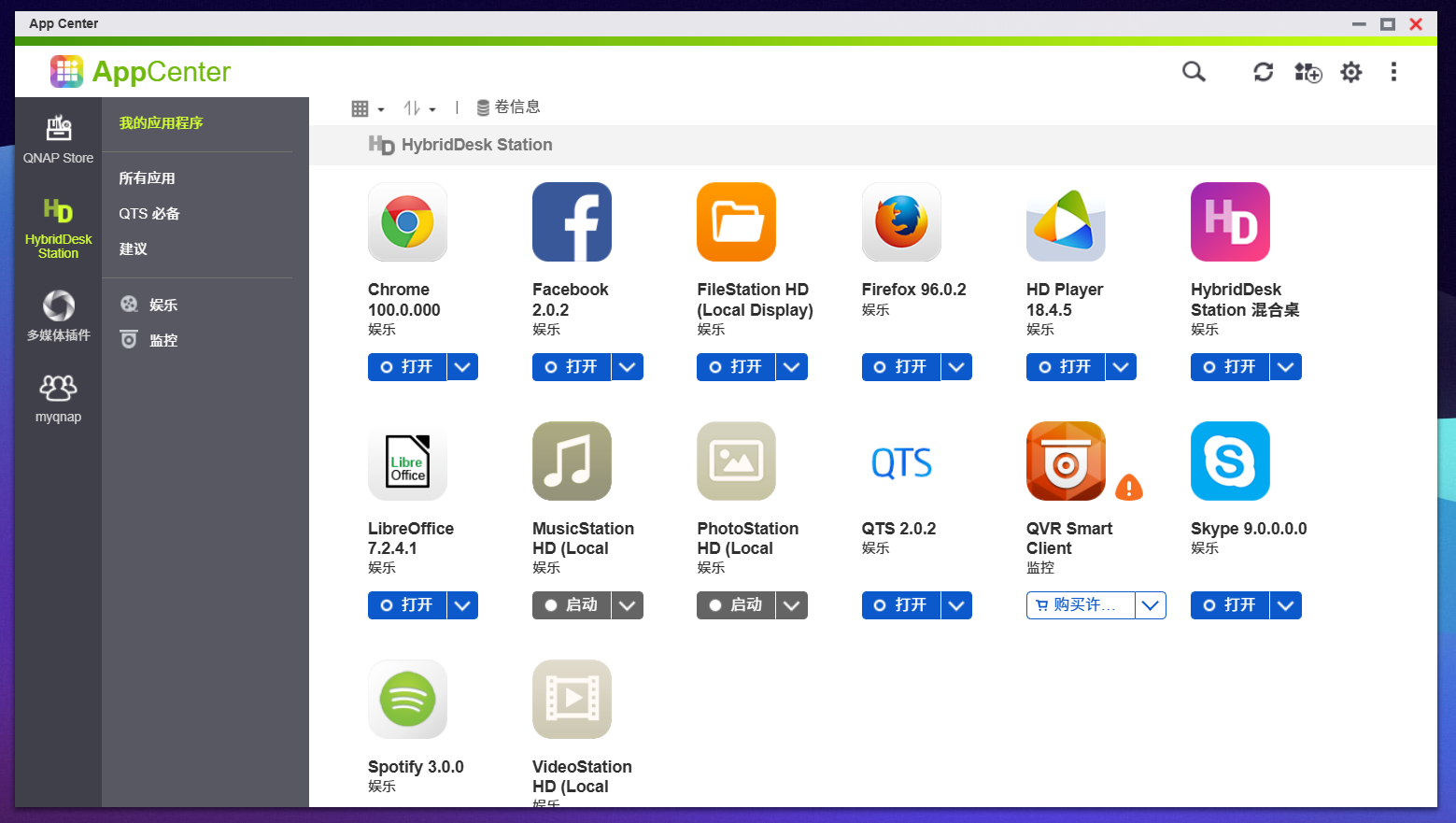Expand the dropdown arrow for Firefox
Screen dimensions: 1456x823
(956, 367)
